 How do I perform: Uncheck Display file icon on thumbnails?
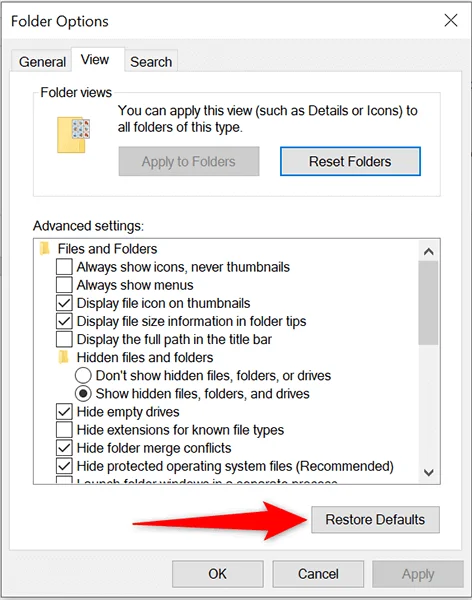pyautogui.click(x=64, y=303)
